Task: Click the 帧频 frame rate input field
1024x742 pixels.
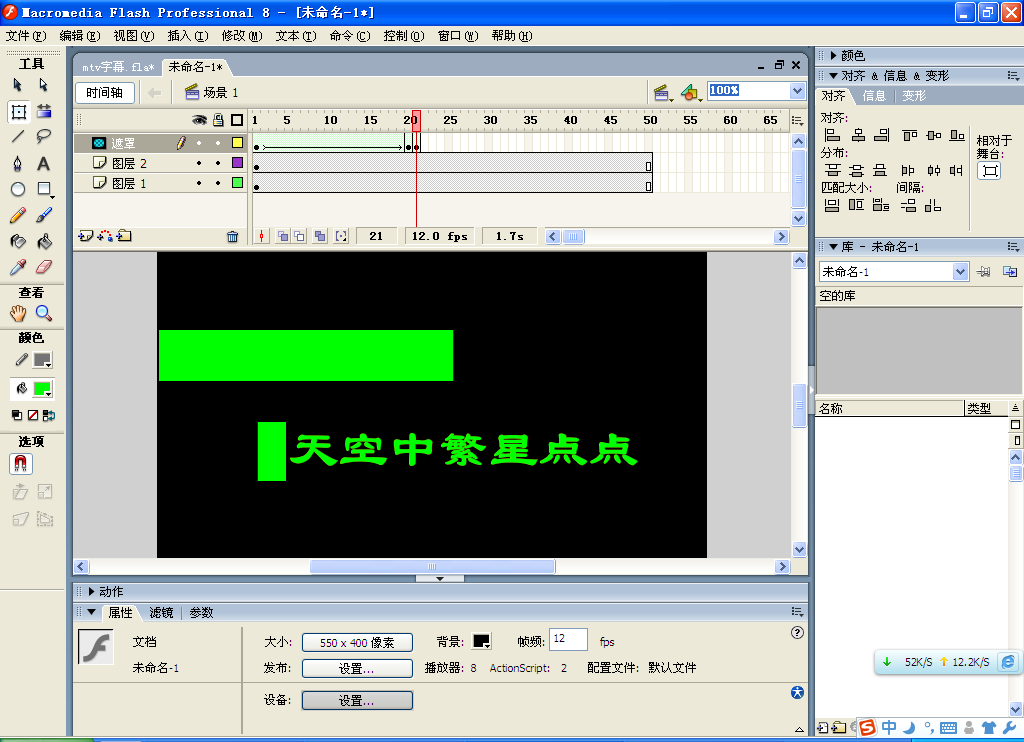Action: click(x=566, y=640)
